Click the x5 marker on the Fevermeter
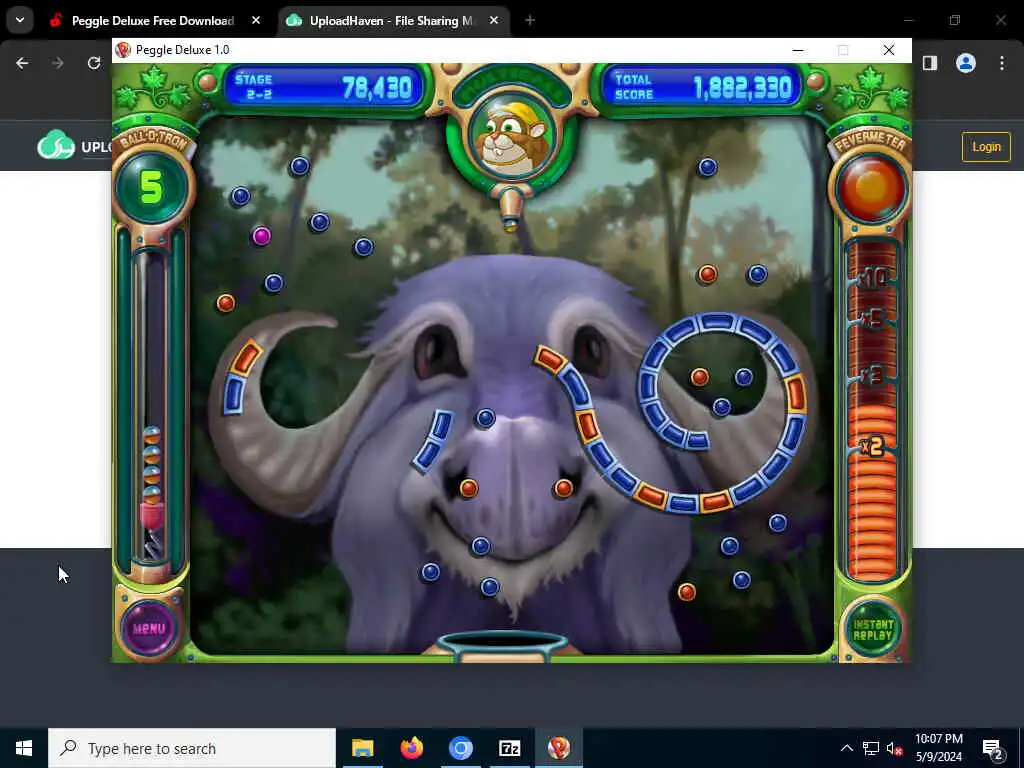The image size is (1024, 768). (872, 319)
